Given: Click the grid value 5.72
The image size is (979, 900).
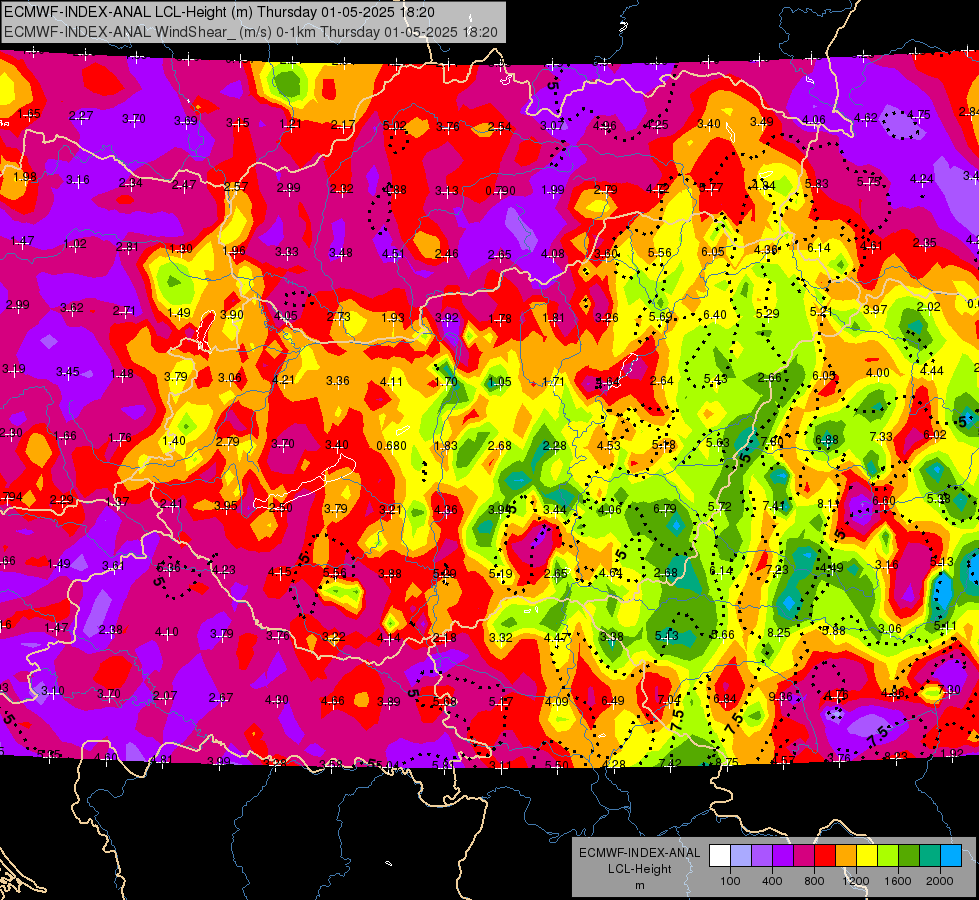Looking at the screenshot, I should point(719,507).
